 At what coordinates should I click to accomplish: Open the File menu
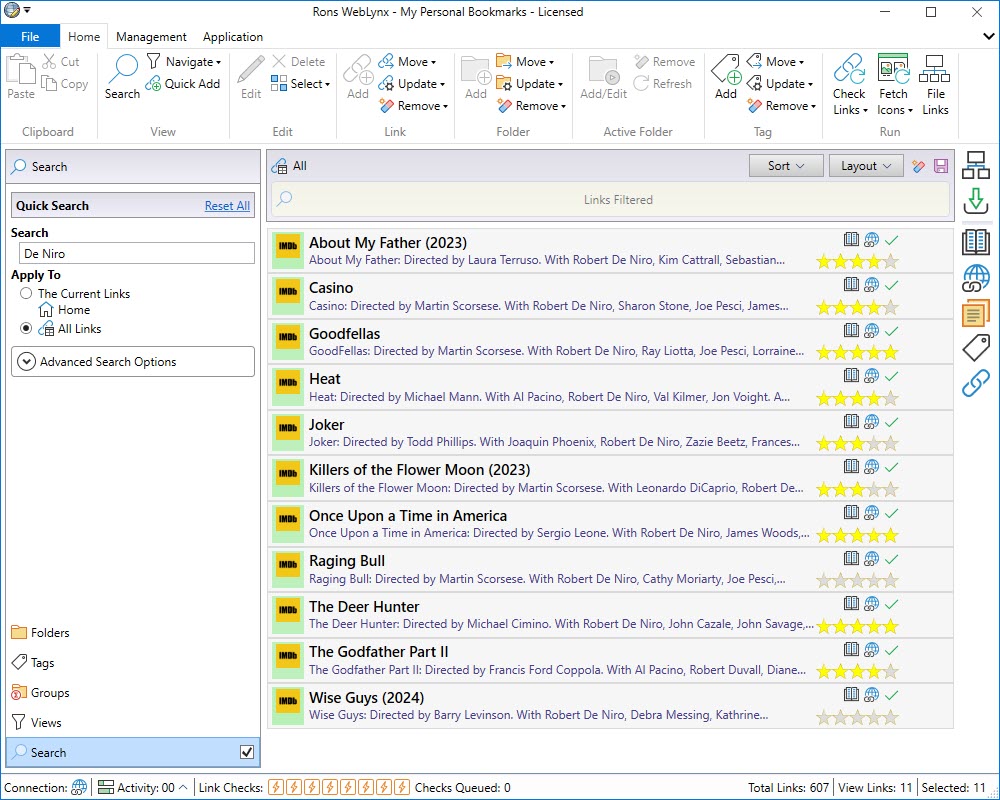pyautogui.click(x=30, y=37)
